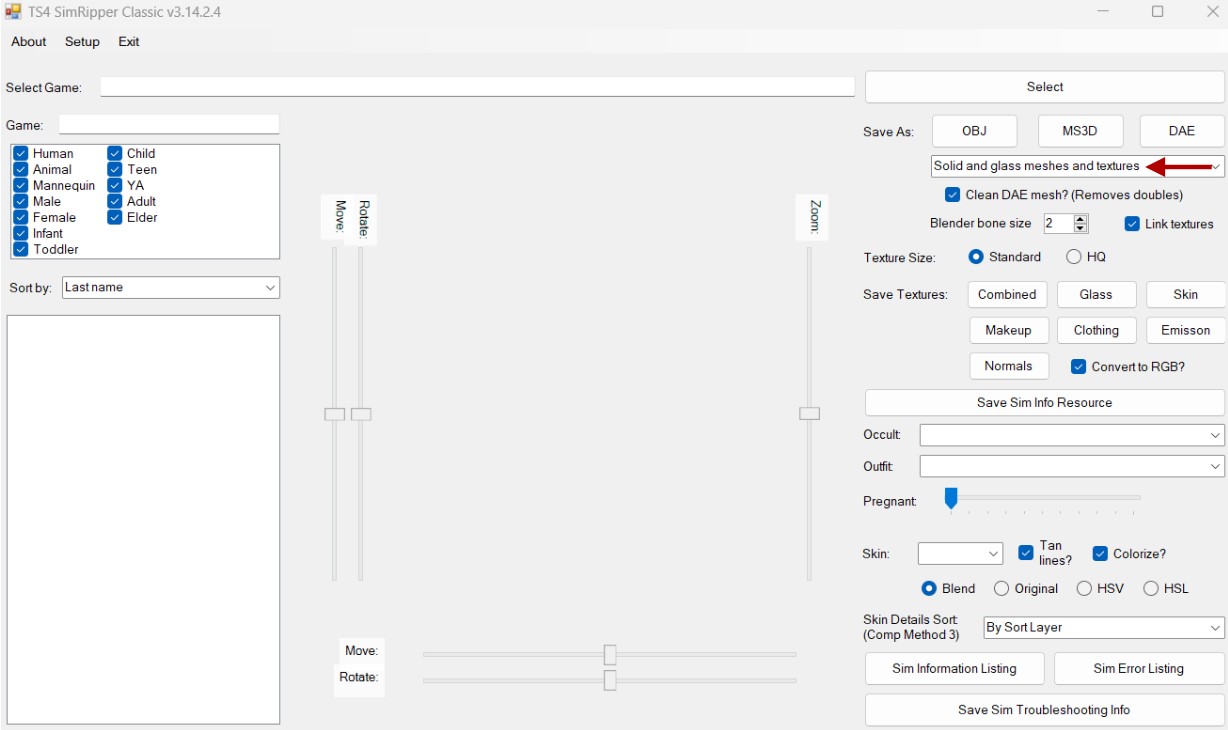Expand the Occult dropdown list
This screenshot has width=1228, height=730.
(1072, 435)
